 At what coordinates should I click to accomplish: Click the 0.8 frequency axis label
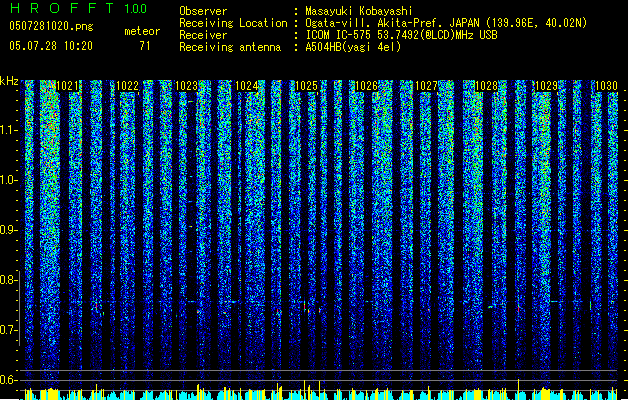9,280
